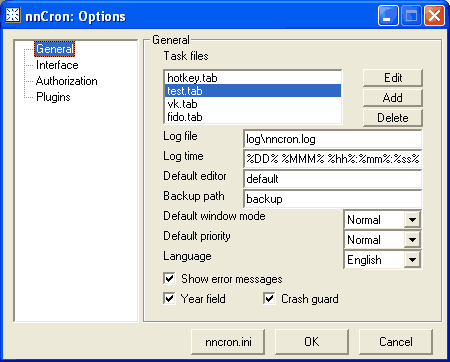Open the Plugins options page
This screenshot has width=450, height=362.
click(x=53, y=97)
